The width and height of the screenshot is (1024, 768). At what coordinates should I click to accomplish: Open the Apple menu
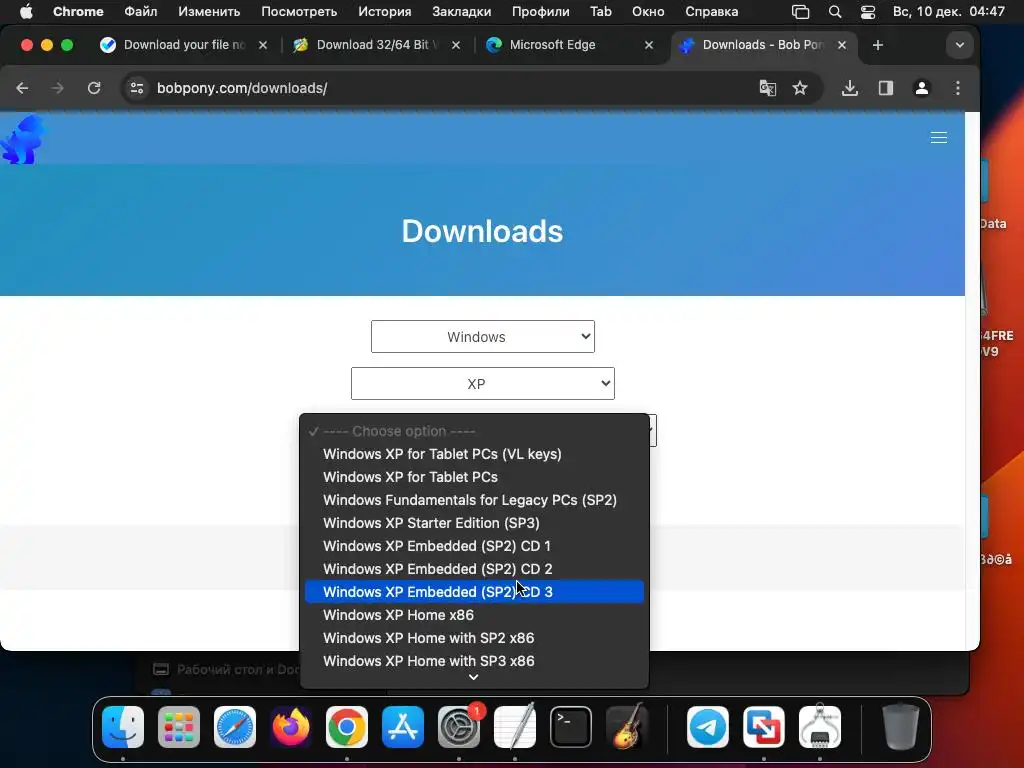coord(26,12)
